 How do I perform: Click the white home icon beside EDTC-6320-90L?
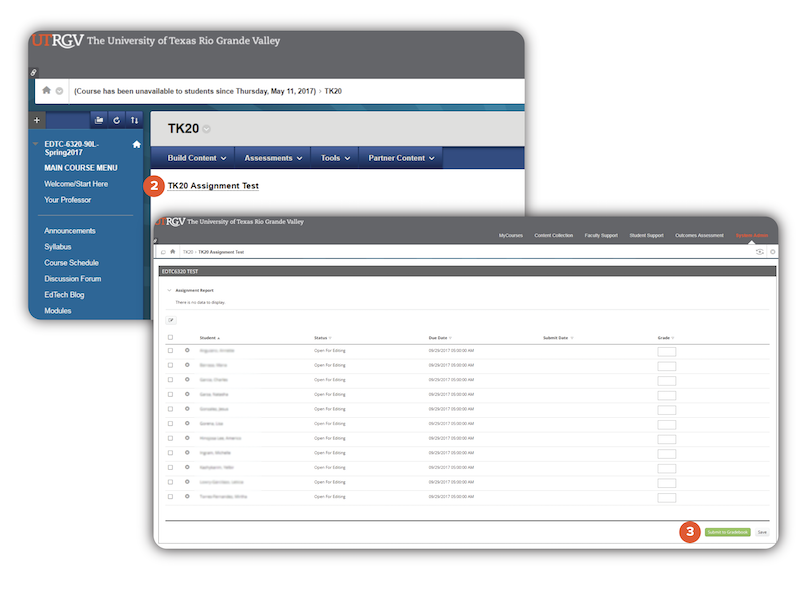[x=137, y=144]
